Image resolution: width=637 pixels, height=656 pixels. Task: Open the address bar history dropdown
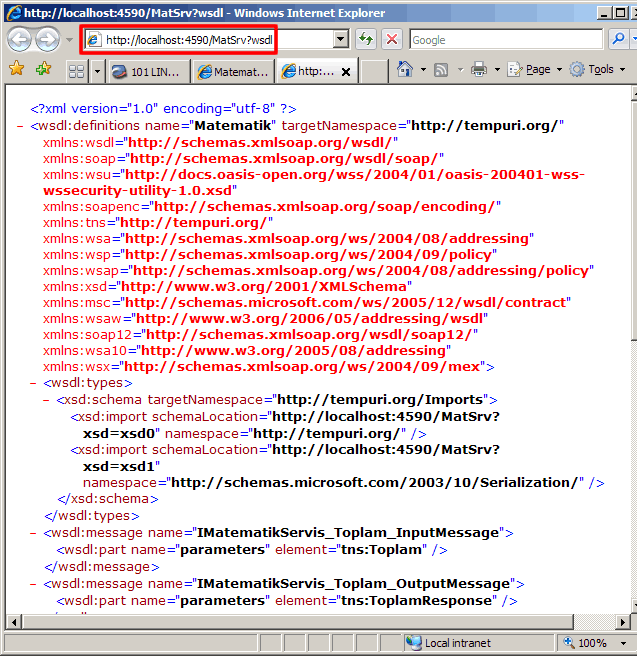click(341, 40)
